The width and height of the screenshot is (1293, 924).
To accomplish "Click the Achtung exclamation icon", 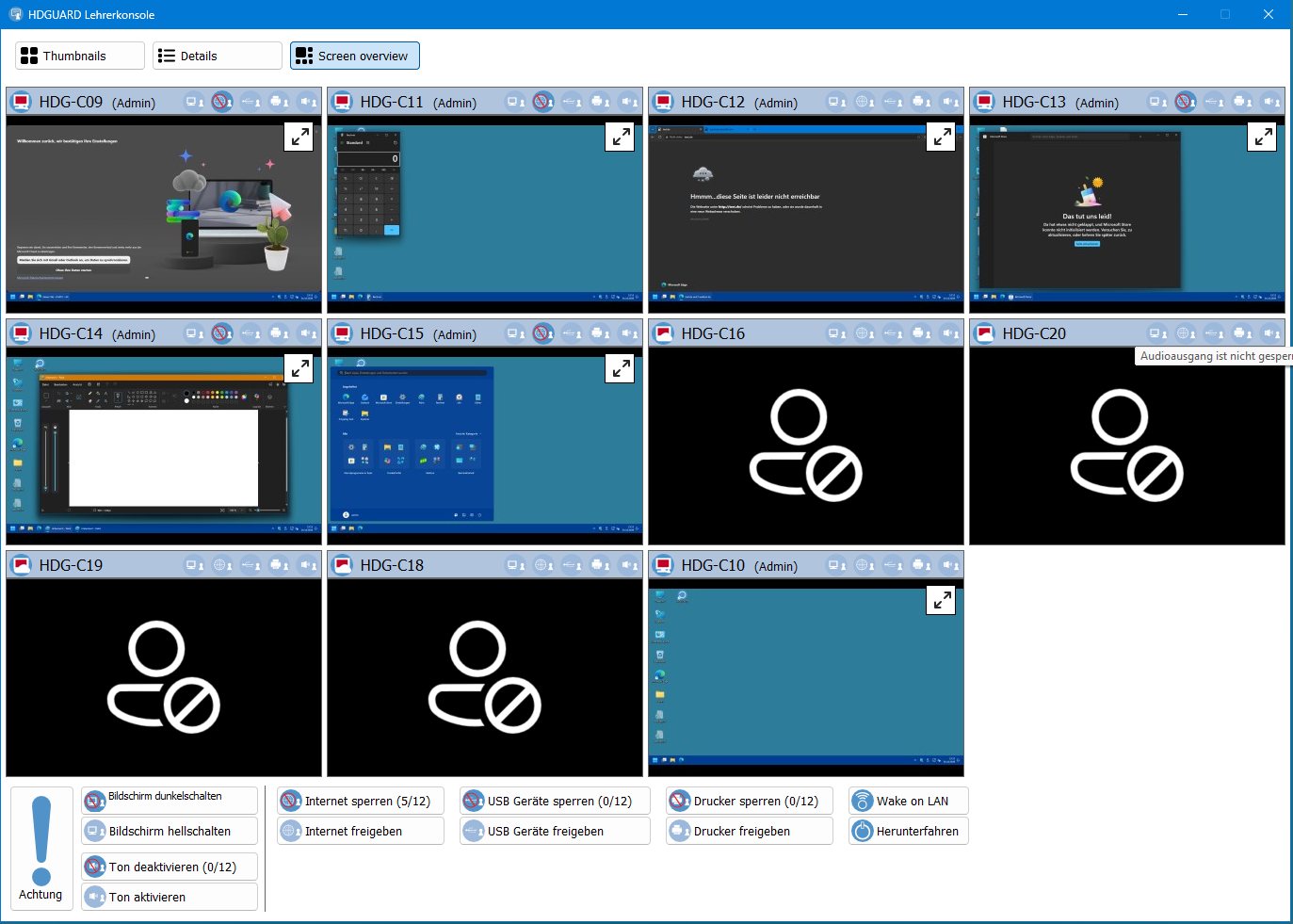I will point(41,843).
